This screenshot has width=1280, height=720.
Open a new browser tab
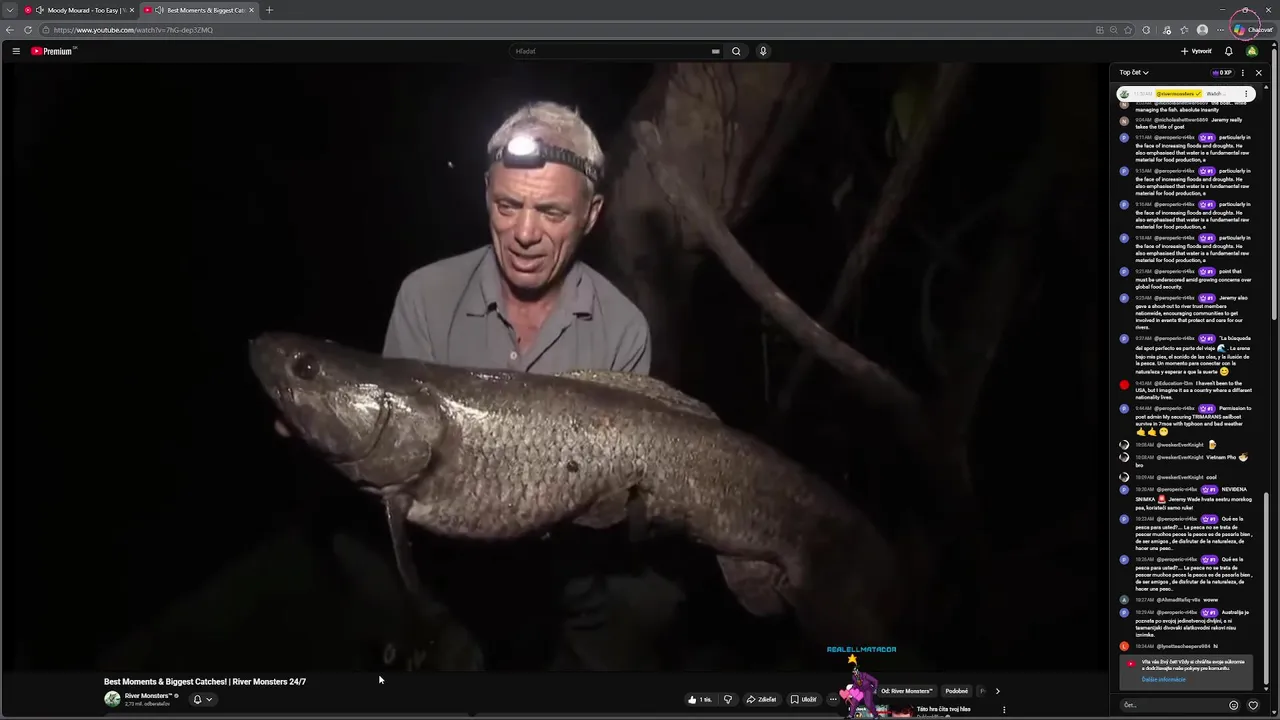coord(269,10)
